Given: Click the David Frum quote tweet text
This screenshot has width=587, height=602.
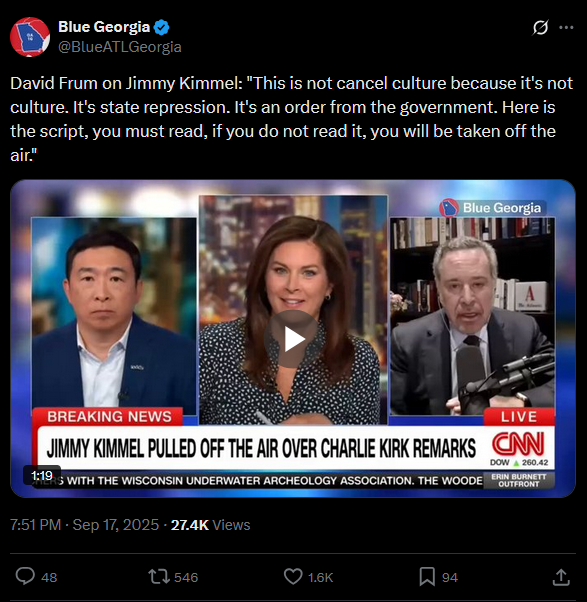Looking at the screenshot, I should (292, 119).
